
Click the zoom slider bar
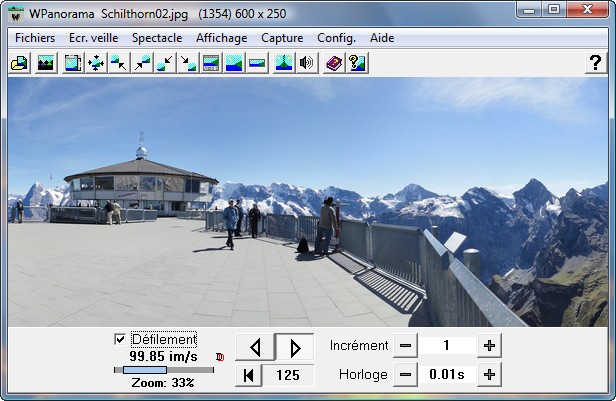(164, 370)
